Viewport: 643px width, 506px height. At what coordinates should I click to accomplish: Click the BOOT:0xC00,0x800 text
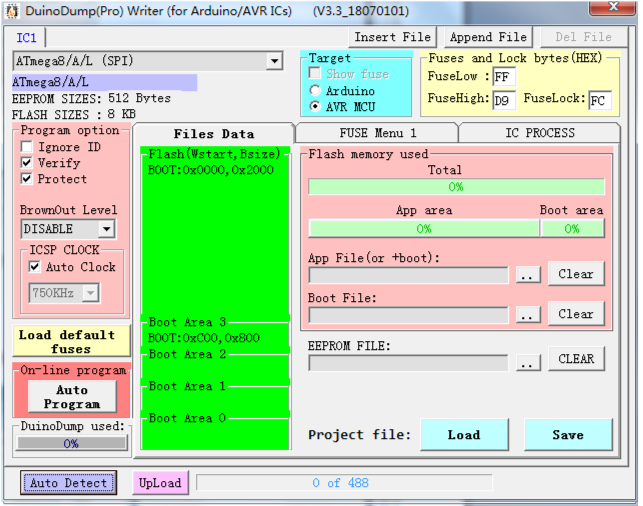pyautogui.click(x=204, y=338)
